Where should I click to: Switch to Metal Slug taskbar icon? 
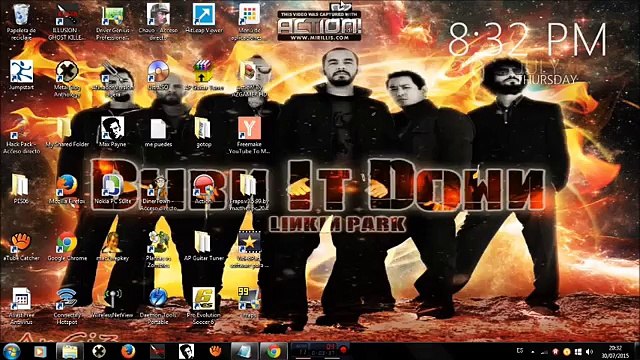point(99,351)
